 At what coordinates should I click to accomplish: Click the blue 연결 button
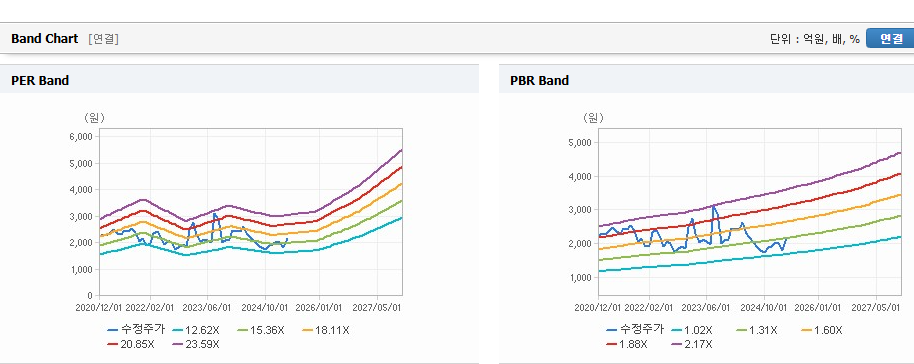pyautogui.click(x=890, y=38)
